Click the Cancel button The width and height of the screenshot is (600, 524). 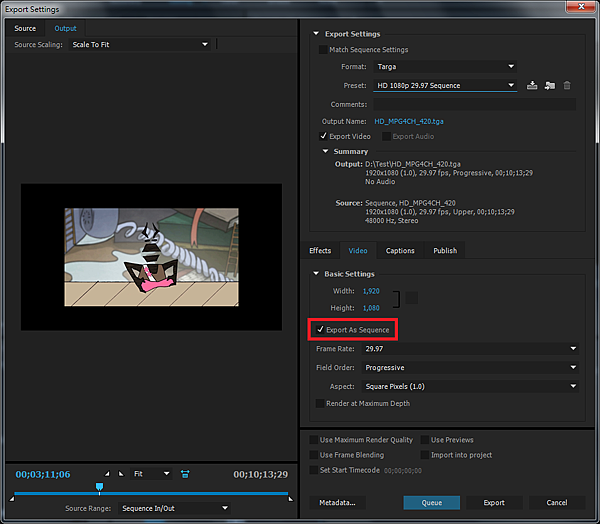pyautogui.click(x=557, y=503)
